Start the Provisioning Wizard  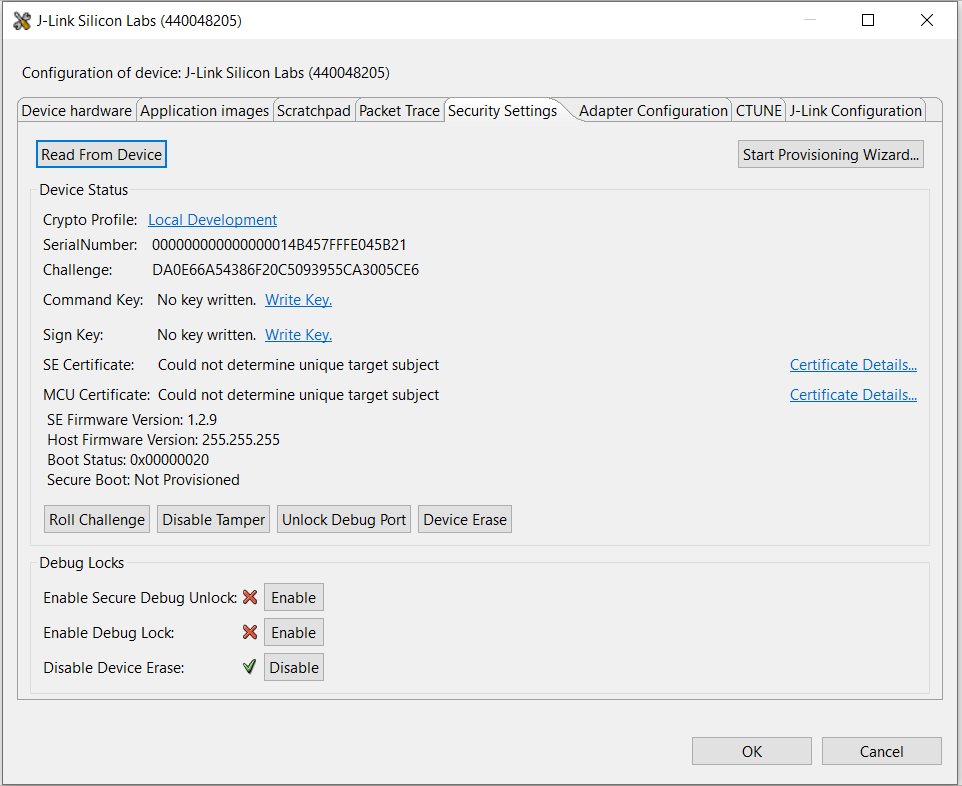(830, 154)
